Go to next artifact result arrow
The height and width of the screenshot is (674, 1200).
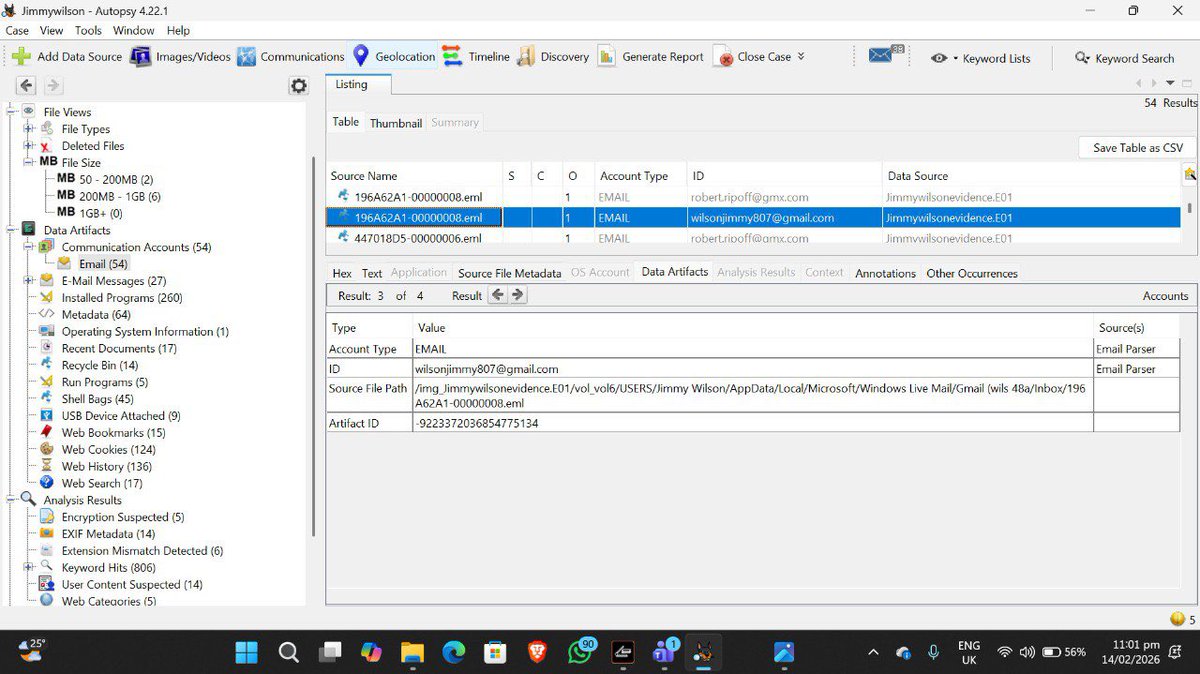tap(517, 295)
